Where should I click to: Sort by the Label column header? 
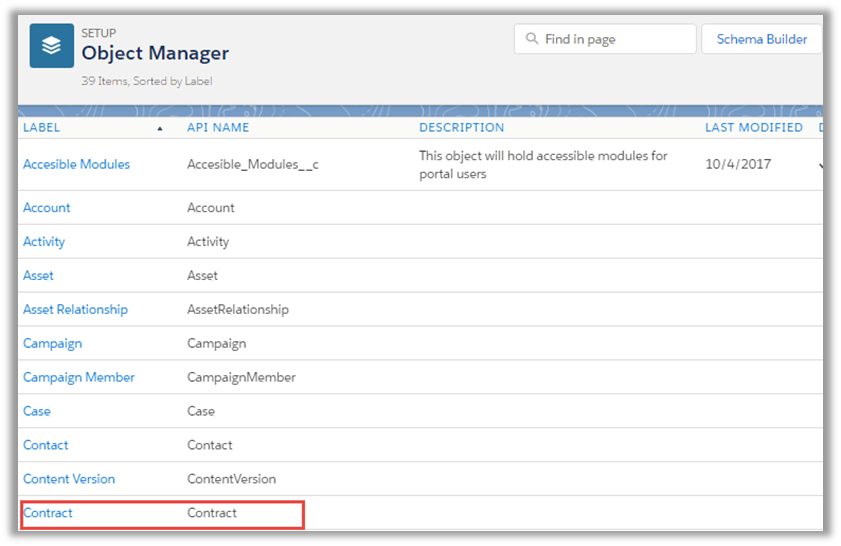42,128
